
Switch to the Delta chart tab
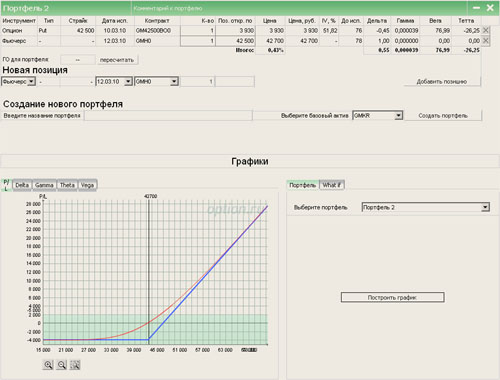(22, 185)
